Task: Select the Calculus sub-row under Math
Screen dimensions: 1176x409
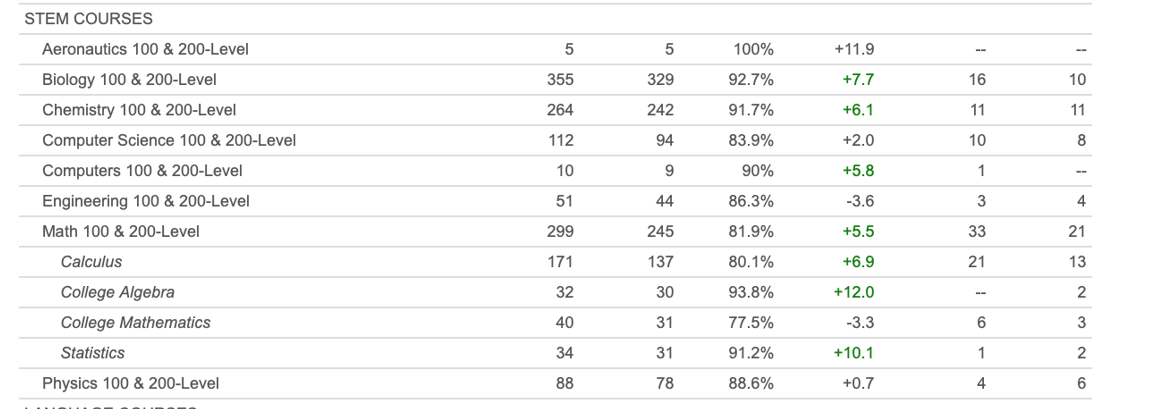Action: coord(91,262)
